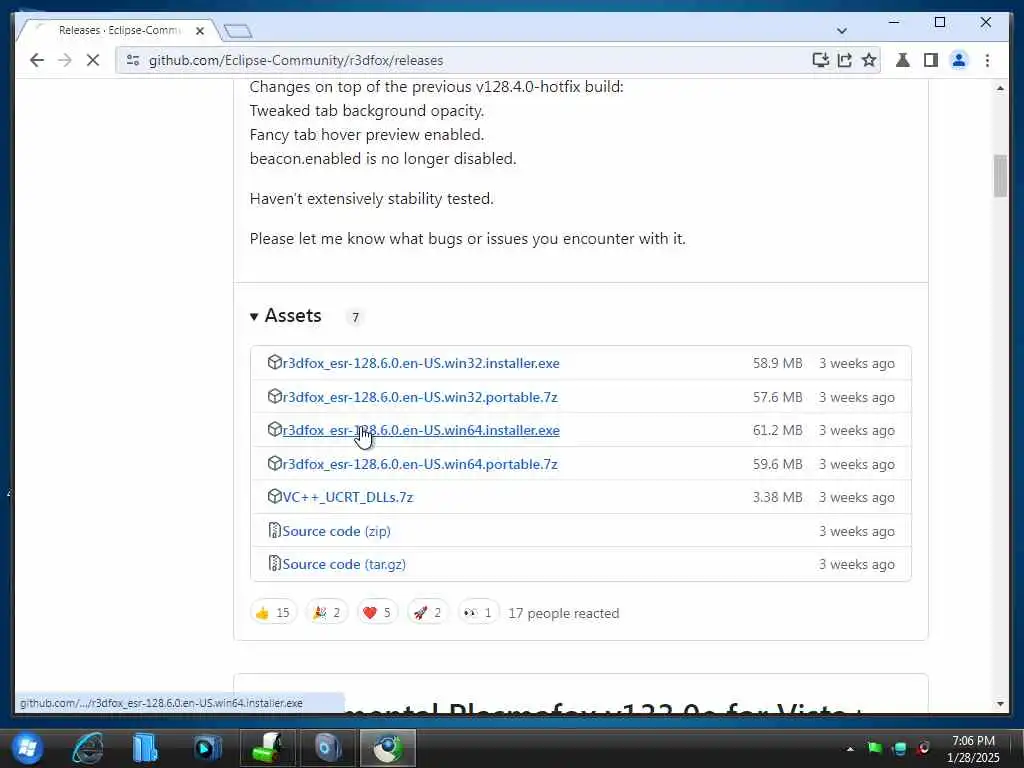
Task: Open the profile avatar menu
Action: coord(959,60)
